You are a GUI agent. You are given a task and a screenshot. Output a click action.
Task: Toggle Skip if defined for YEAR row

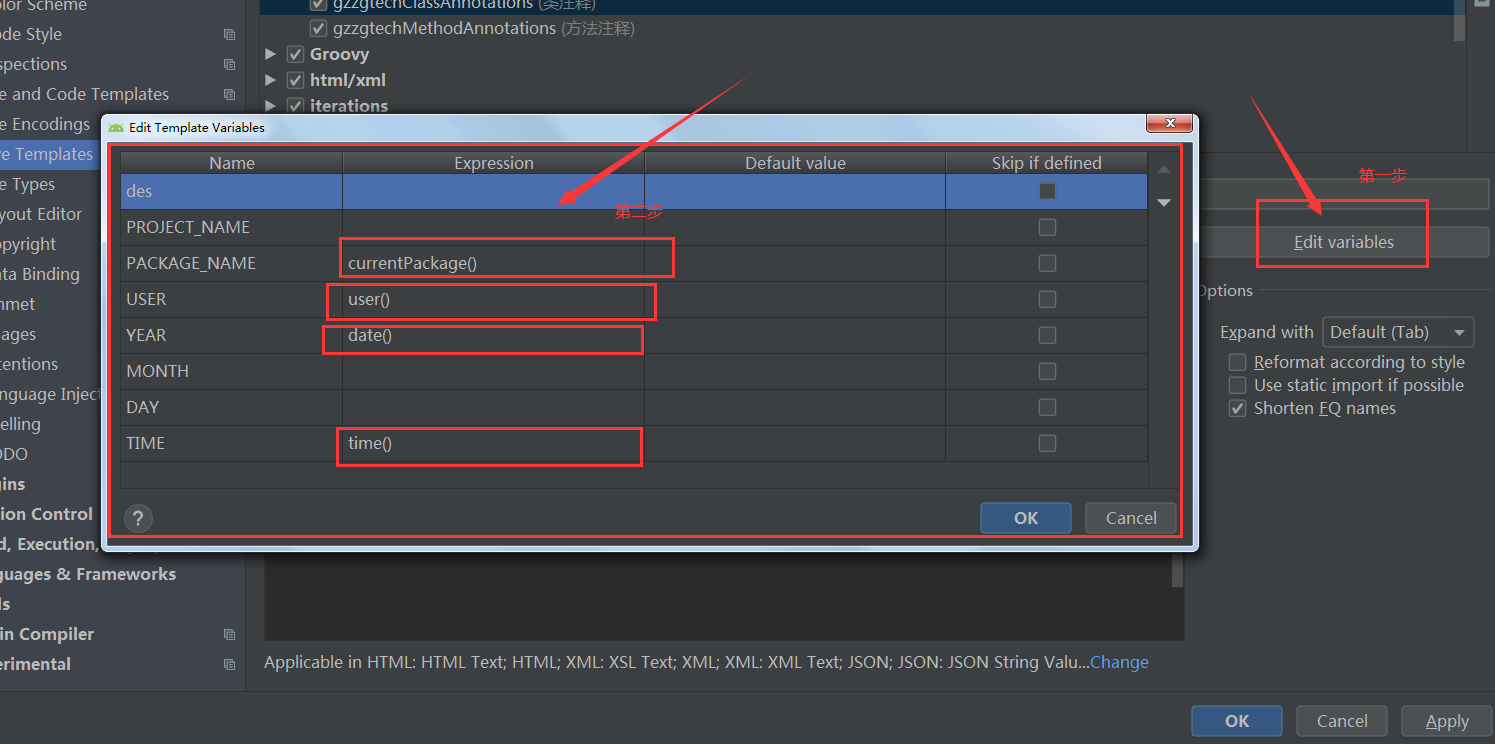click(x=1047, y=335)
